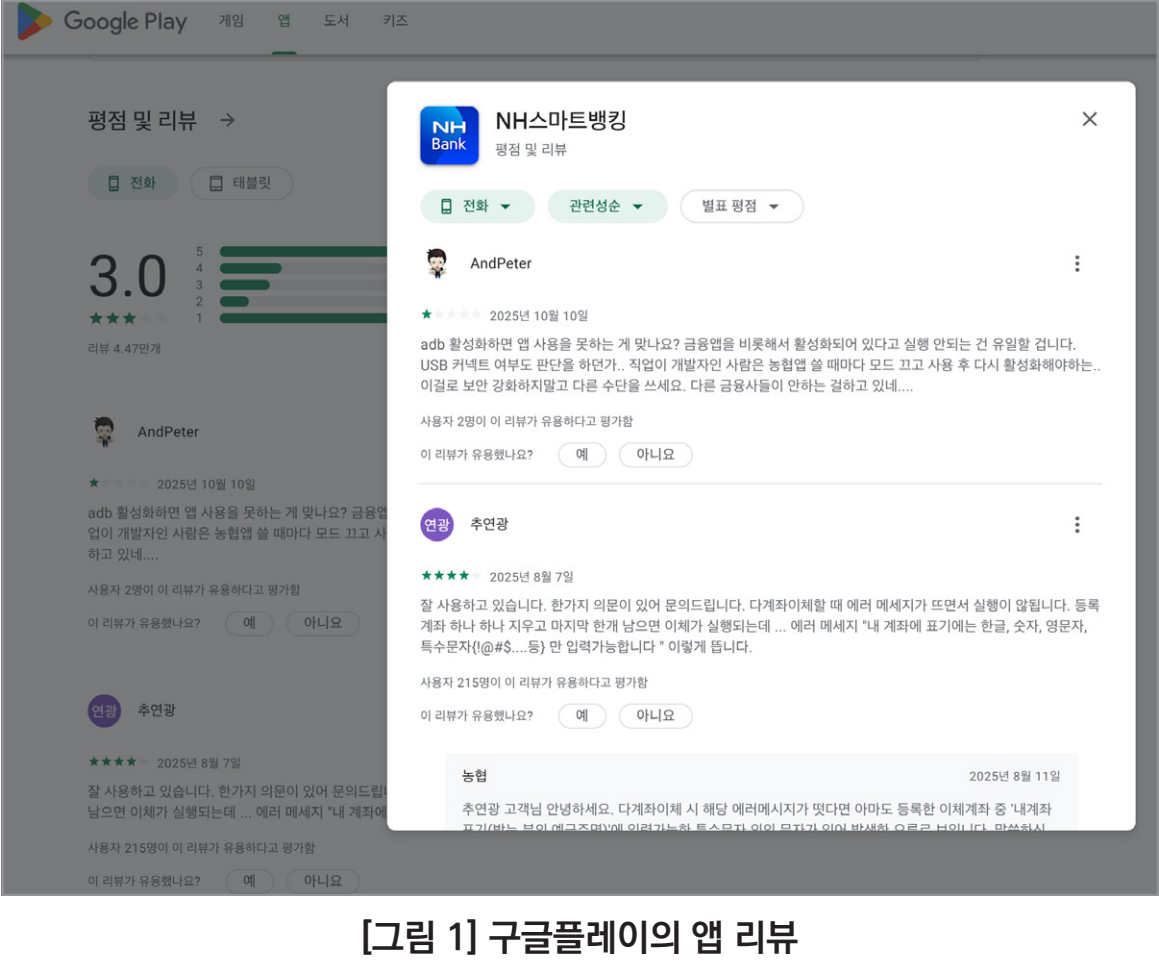Click AndPeter's one-star rating in dialog

tap(450, 315)
